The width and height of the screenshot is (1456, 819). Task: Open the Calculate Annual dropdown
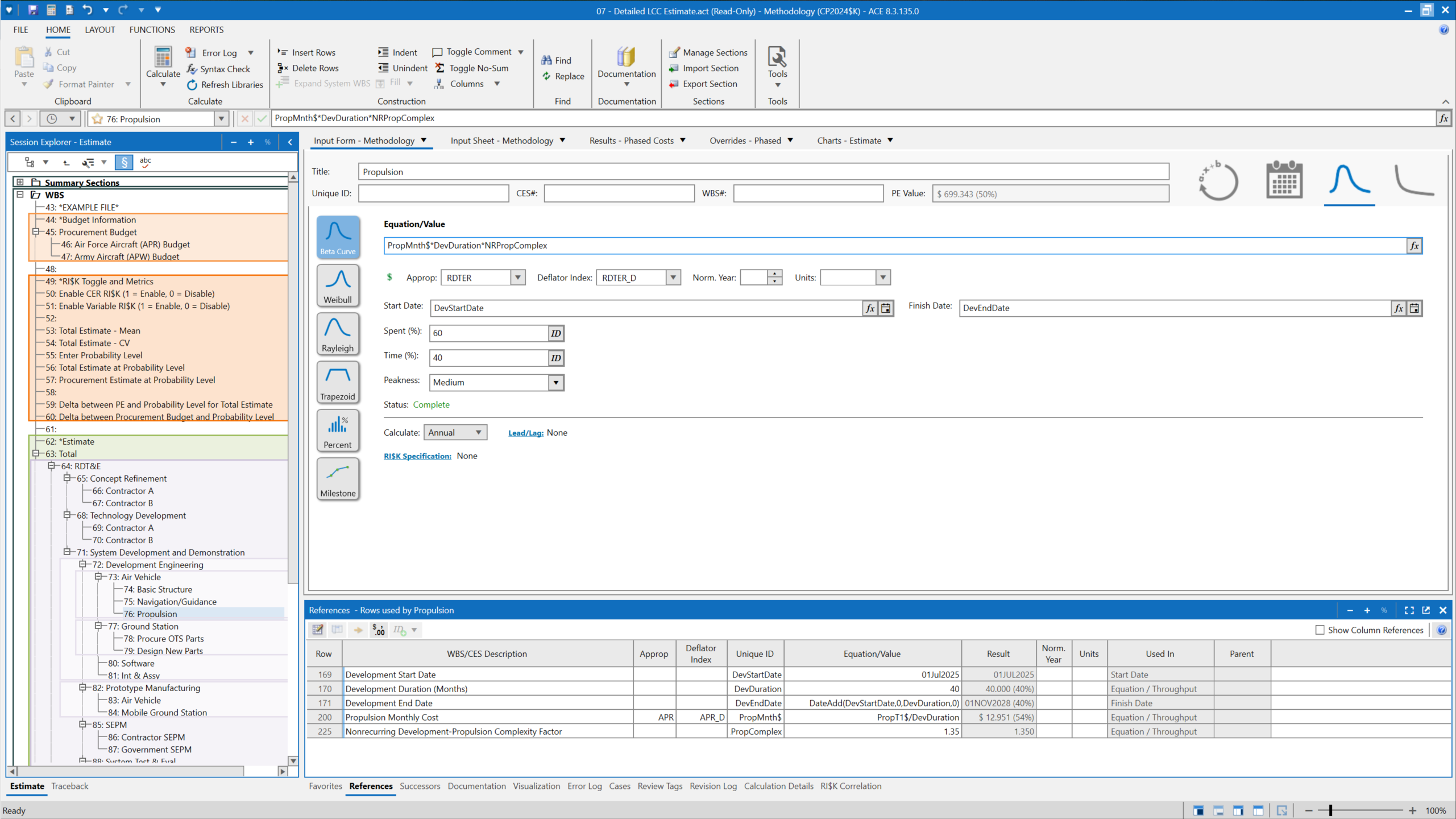click(479, 432)
